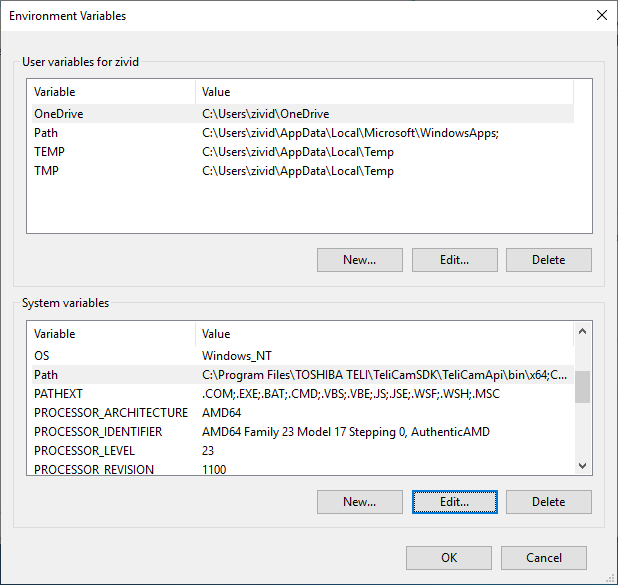Click Edit button under User variables

pos(454,260)
